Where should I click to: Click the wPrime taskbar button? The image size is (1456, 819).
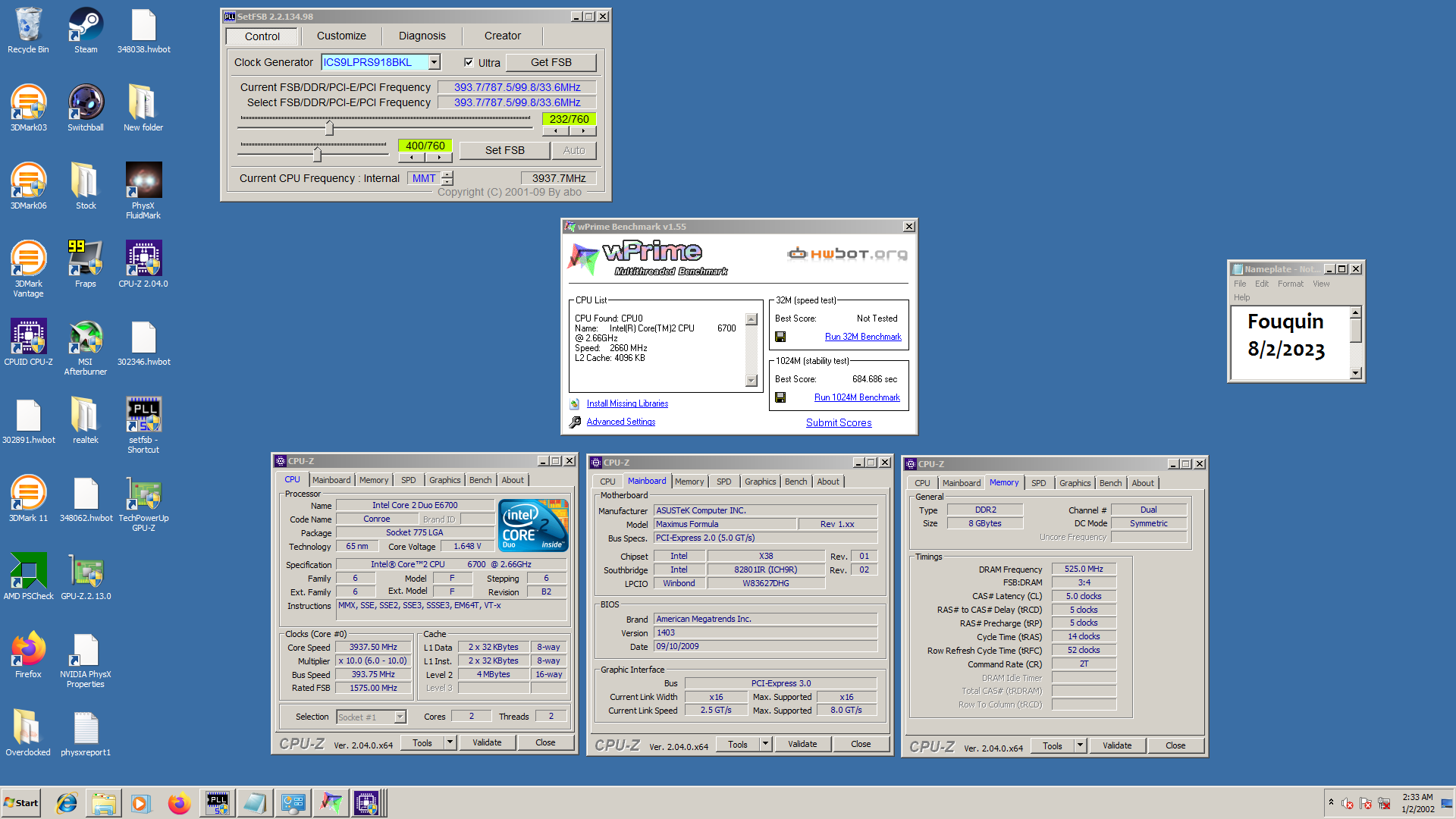click(x=331, y=803)
